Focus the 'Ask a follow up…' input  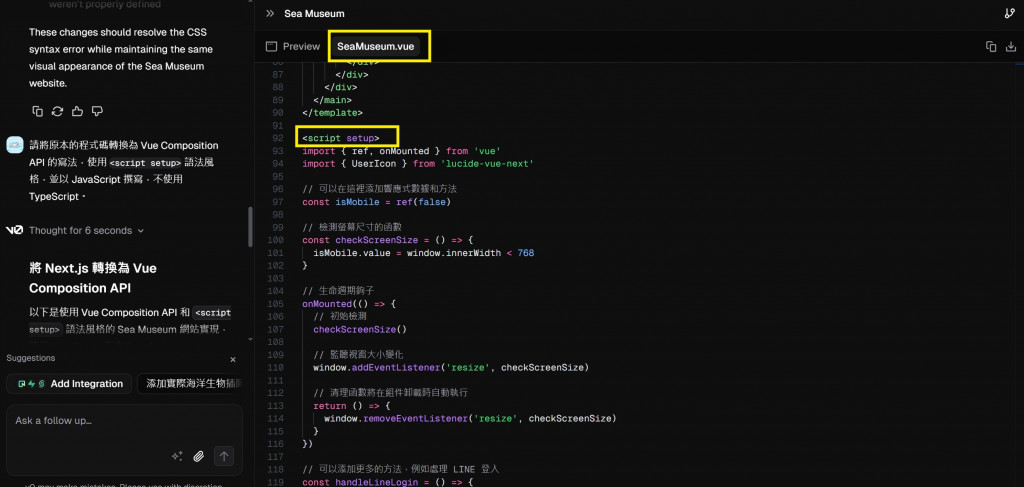pyautogui.click(x=124, y=421)
